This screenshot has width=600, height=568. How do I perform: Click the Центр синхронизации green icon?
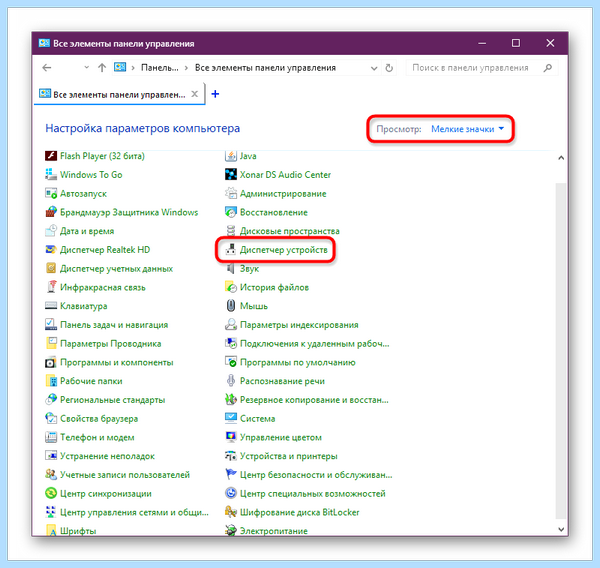51,493
